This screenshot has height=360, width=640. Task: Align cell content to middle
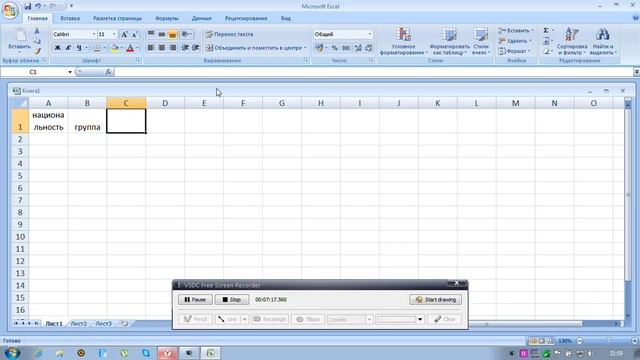(x=162, y=34)
